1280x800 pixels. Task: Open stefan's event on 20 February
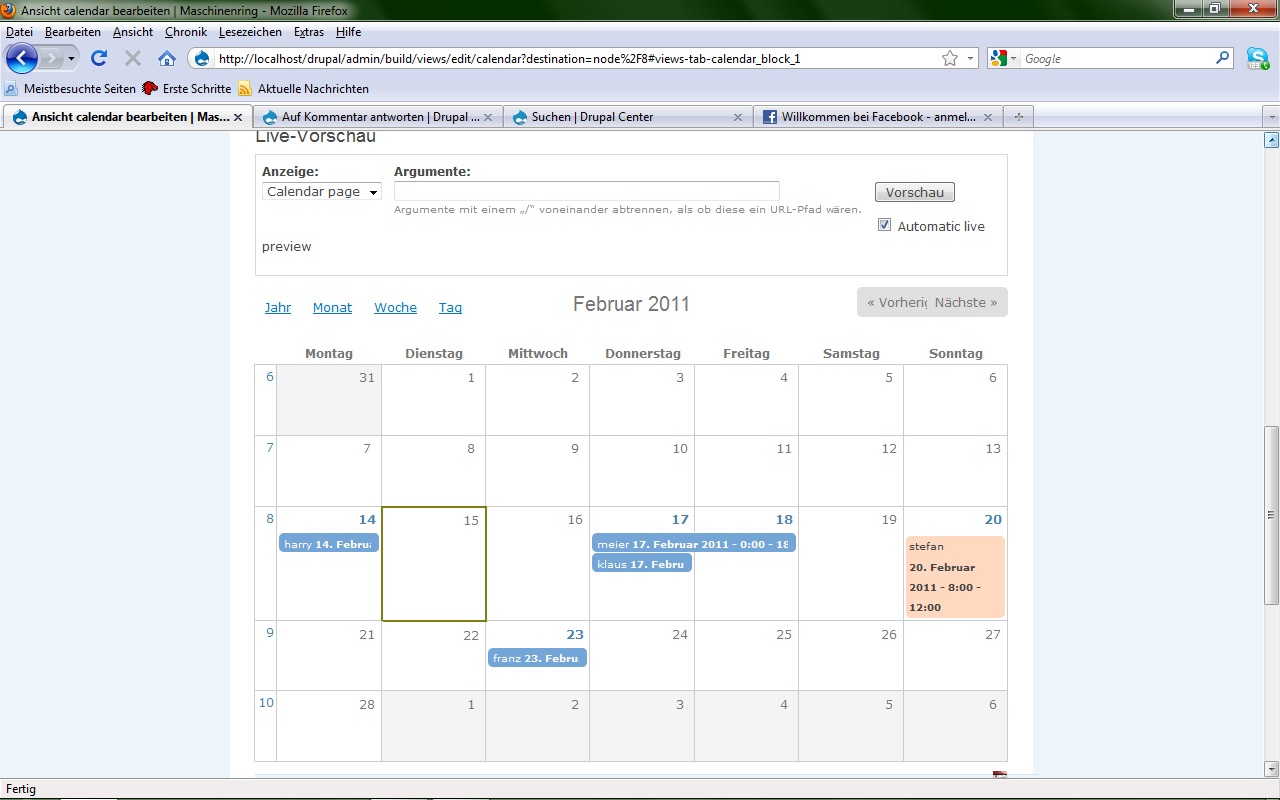[x=954, y=576]
